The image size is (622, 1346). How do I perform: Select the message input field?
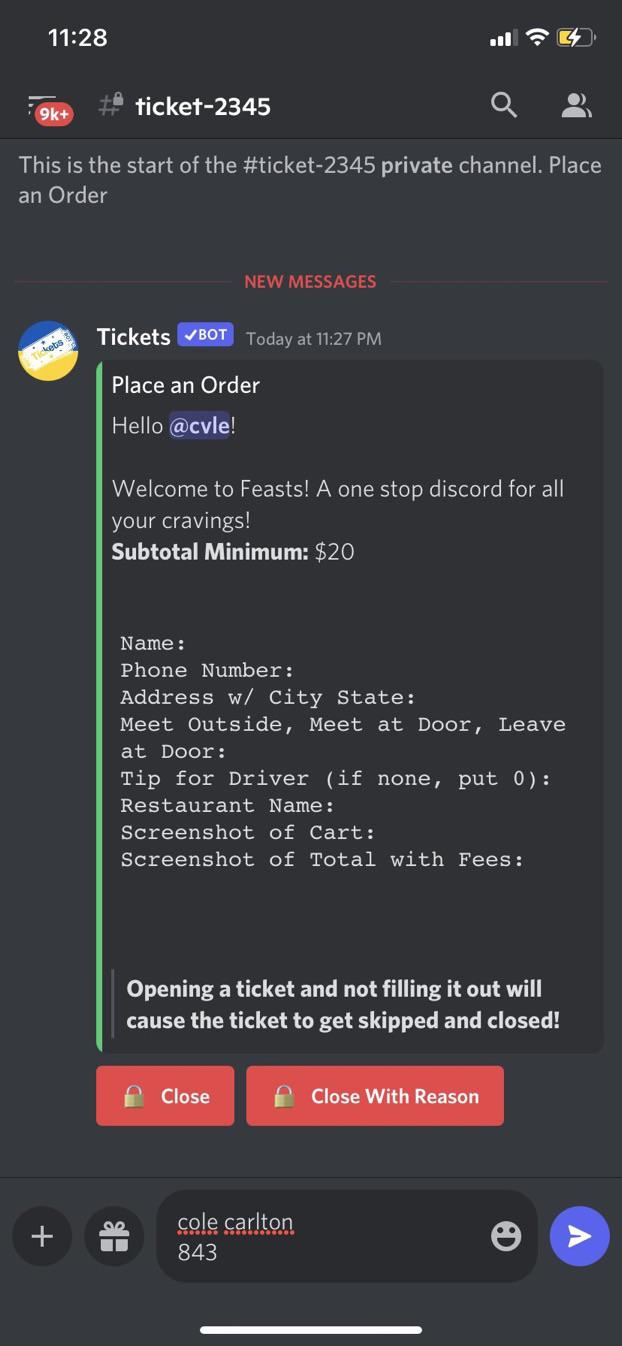pyautogui.click(x=346, y=1236)
